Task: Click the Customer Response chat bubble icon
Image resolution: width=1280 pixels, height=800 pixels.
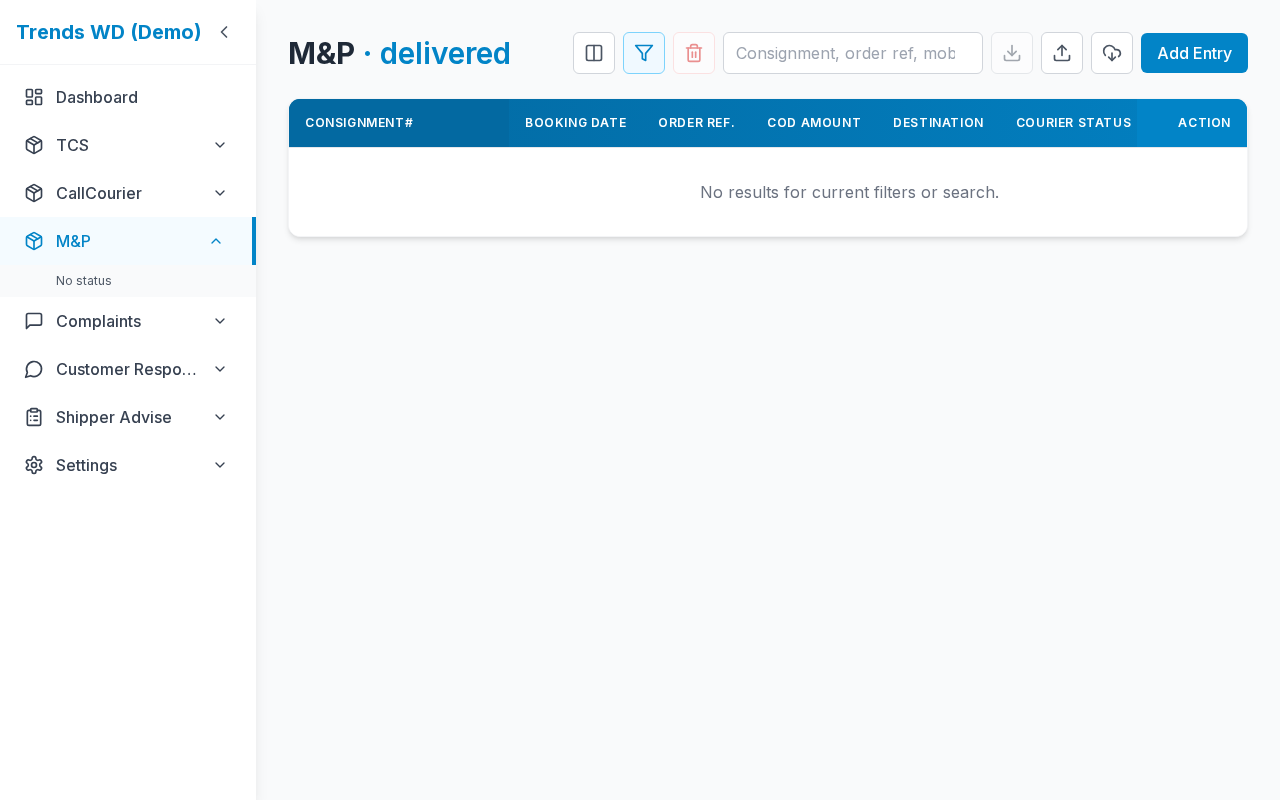Action: [x=34, y=369]
